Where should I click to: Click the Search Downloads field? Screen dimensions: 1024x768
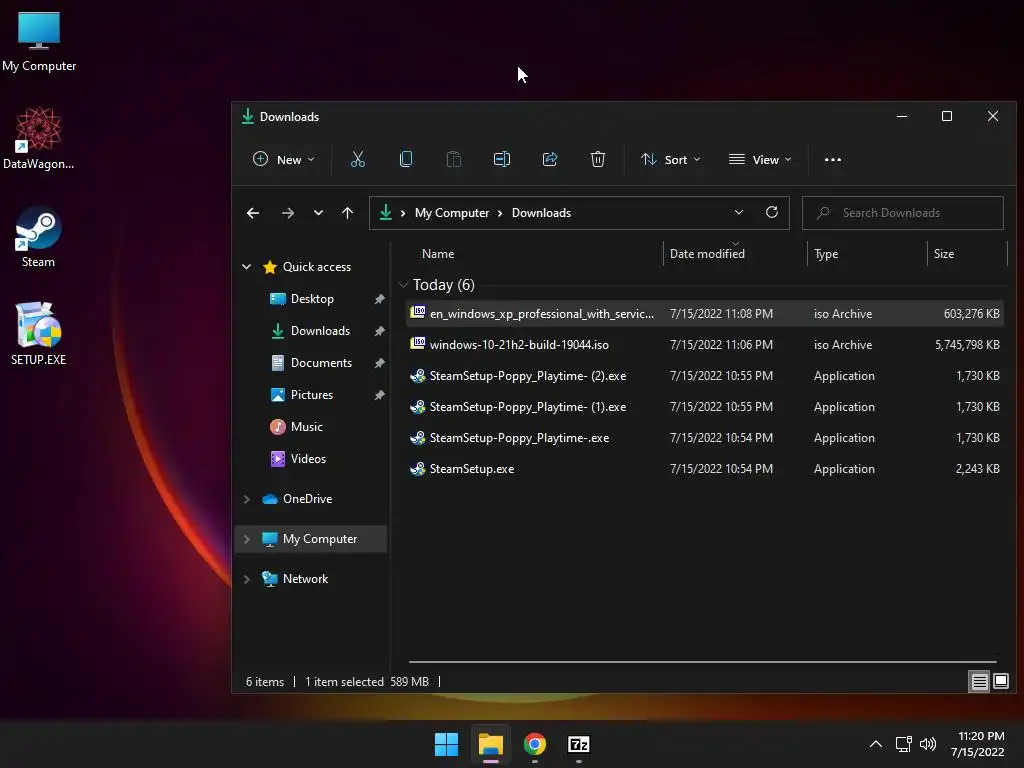pyautogui.click(x=903, y=213)
